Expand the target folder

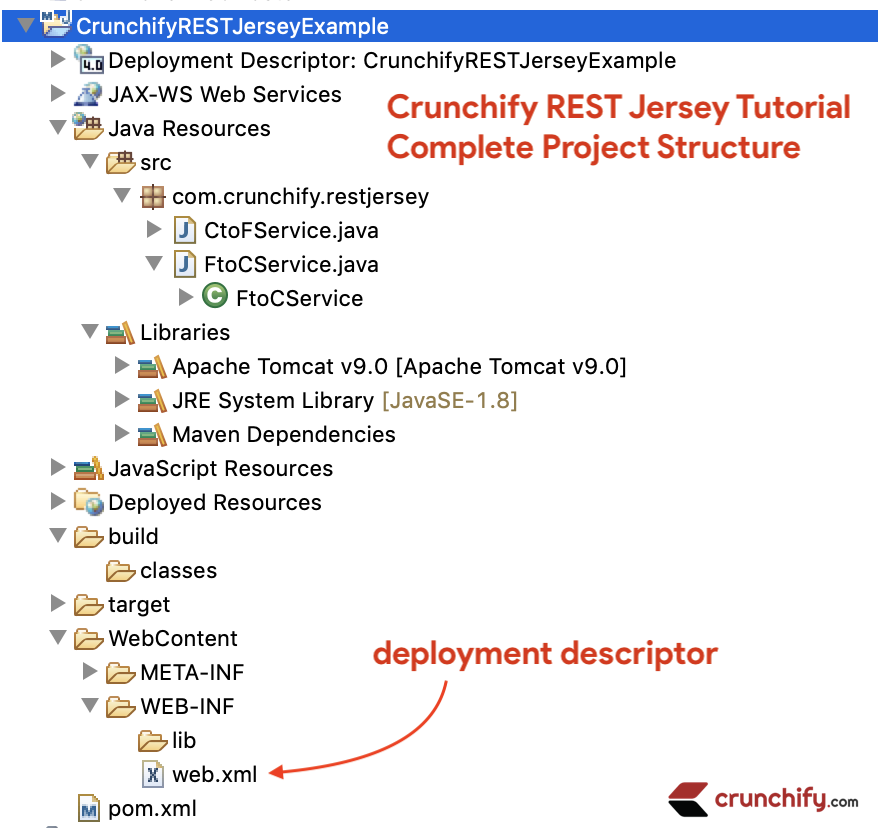58,604
